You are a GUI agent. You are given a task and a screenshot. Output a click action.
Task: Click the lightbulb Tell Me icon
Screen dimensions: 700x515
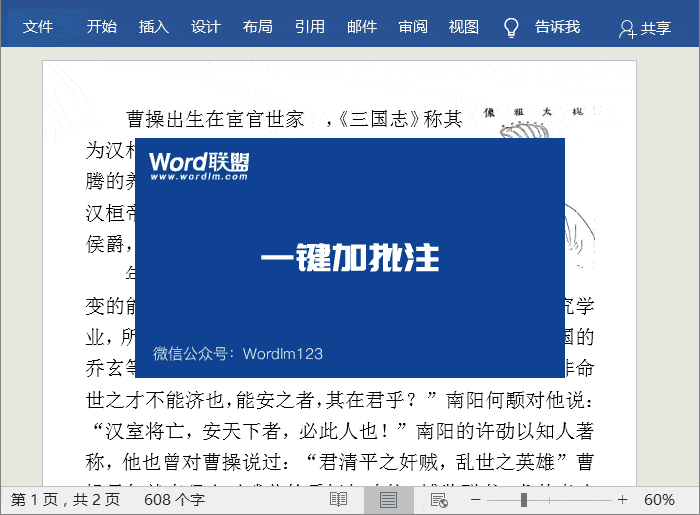coord(511,28)
